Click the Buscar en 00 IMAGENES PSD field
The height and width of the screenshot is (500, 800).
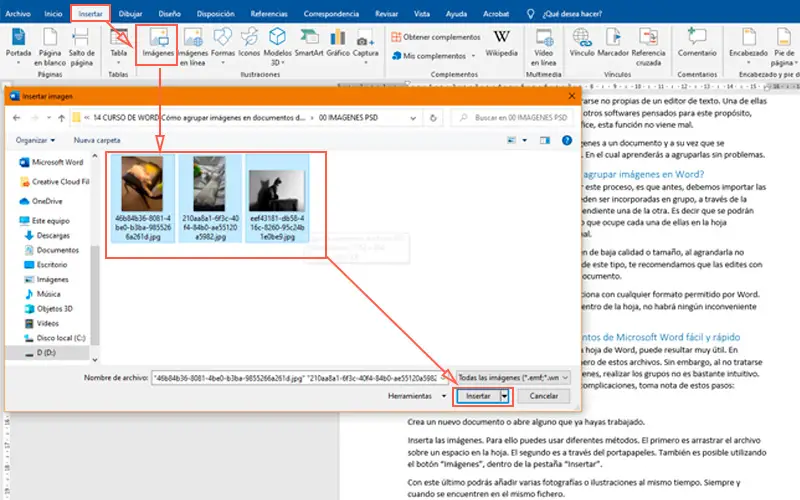pyautogui.click(x=512, y=118)
